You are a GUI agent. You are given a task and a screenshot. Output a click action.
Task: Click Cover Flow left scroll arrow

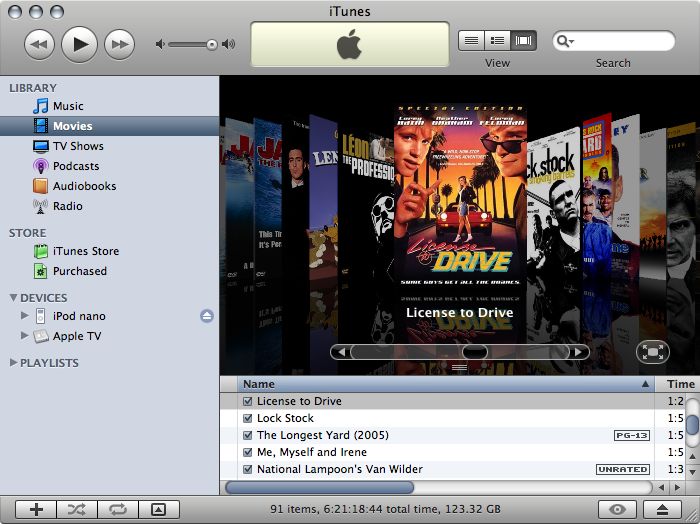(342, 352)
